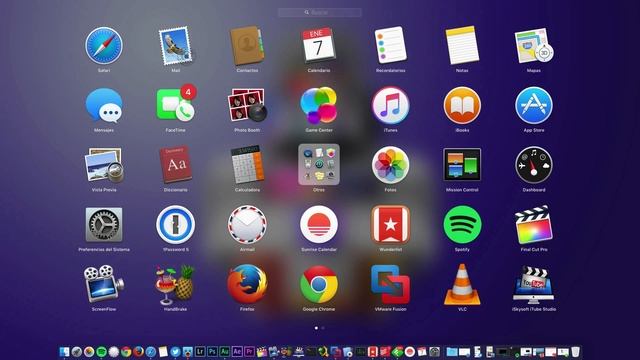Launch Adobe Audition (Au) from Dock
This screenshot has width=640, height=360.
[x=224, y=351]
